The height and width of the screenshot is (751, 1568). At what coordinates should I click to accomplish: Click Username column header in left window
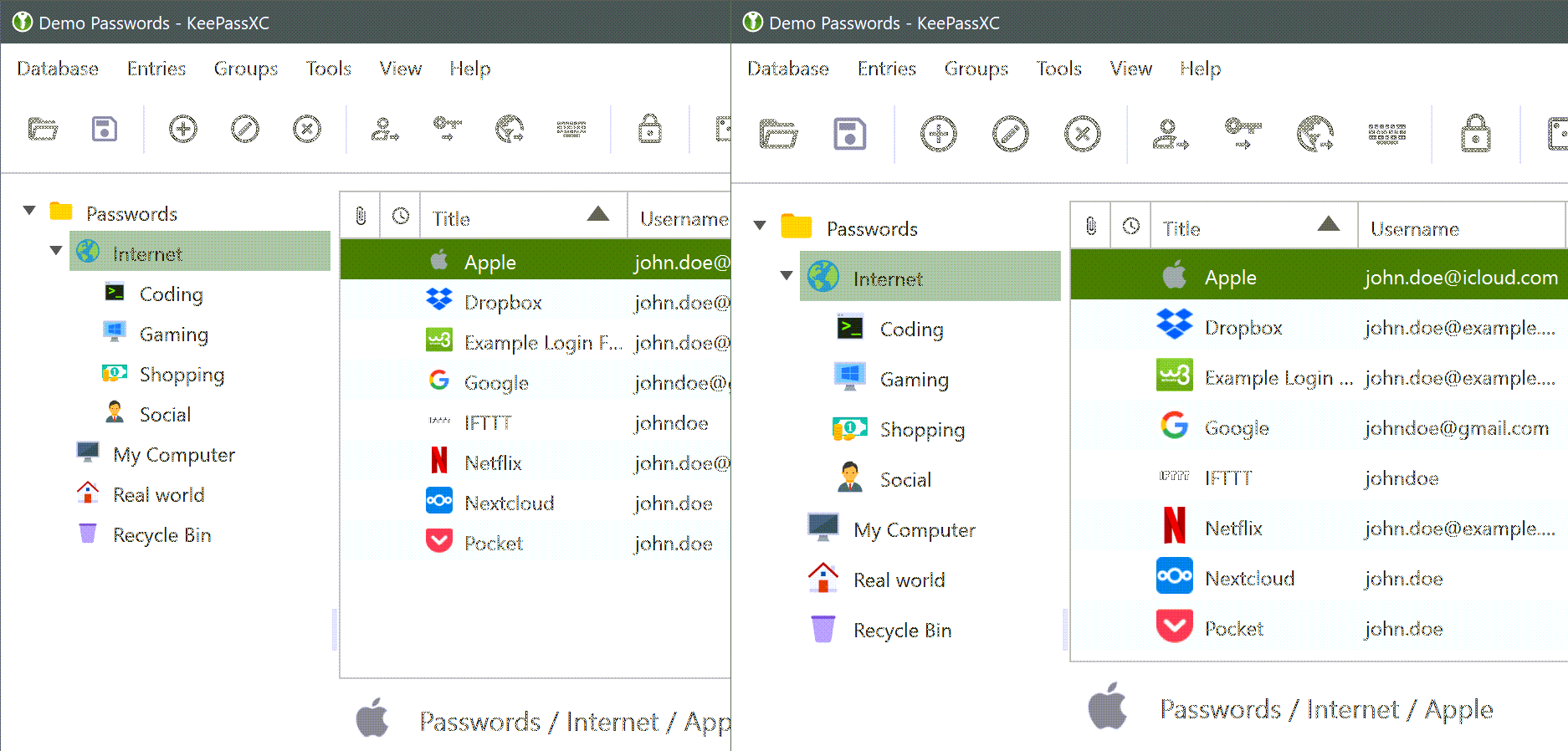[682, 218]
